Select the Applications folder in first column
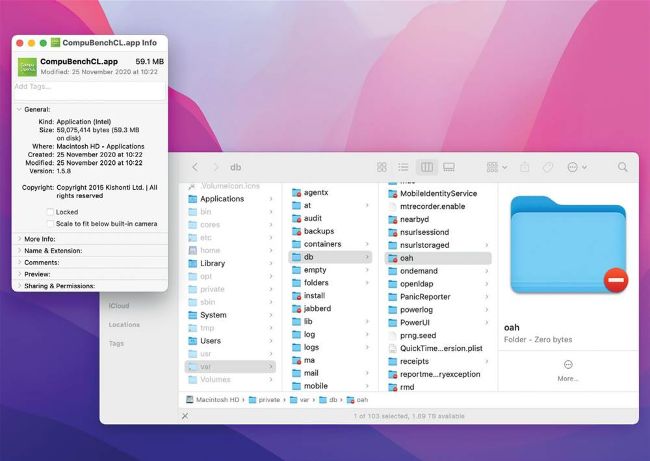This screenshot has height=461, width=650. (221, 199)
